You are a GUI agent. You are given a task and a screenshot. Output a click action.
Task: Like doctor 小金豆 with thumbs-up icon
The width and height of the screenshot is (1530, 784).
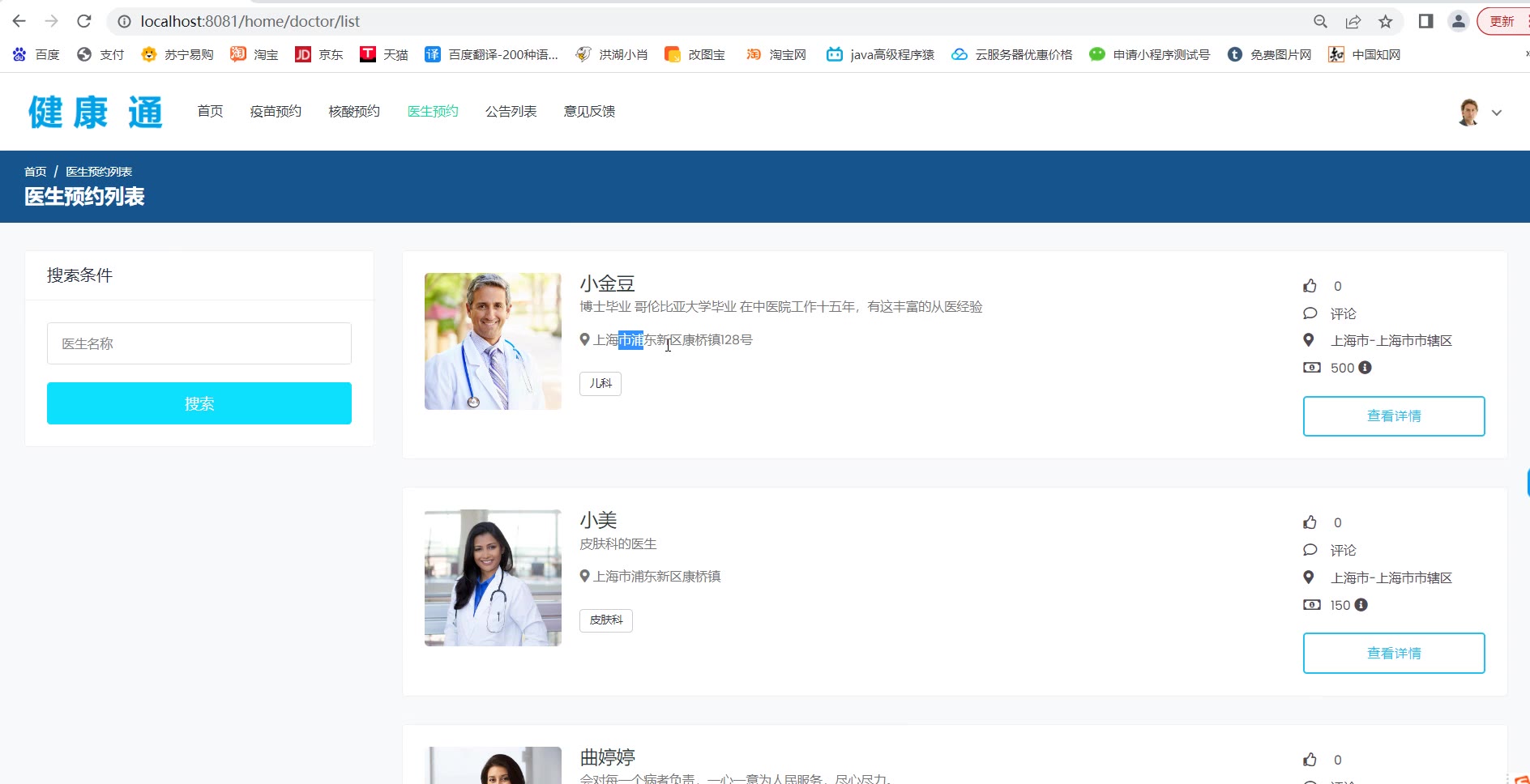click(1310, 286)
